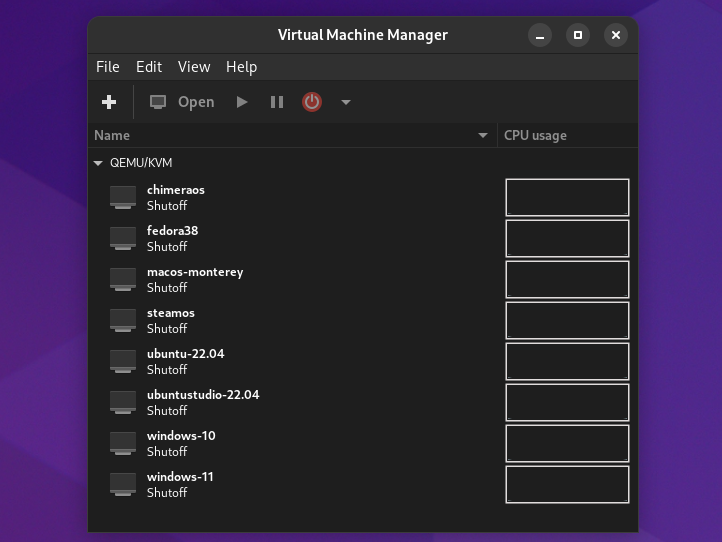Select the windows-10 name text

(181, 436)
